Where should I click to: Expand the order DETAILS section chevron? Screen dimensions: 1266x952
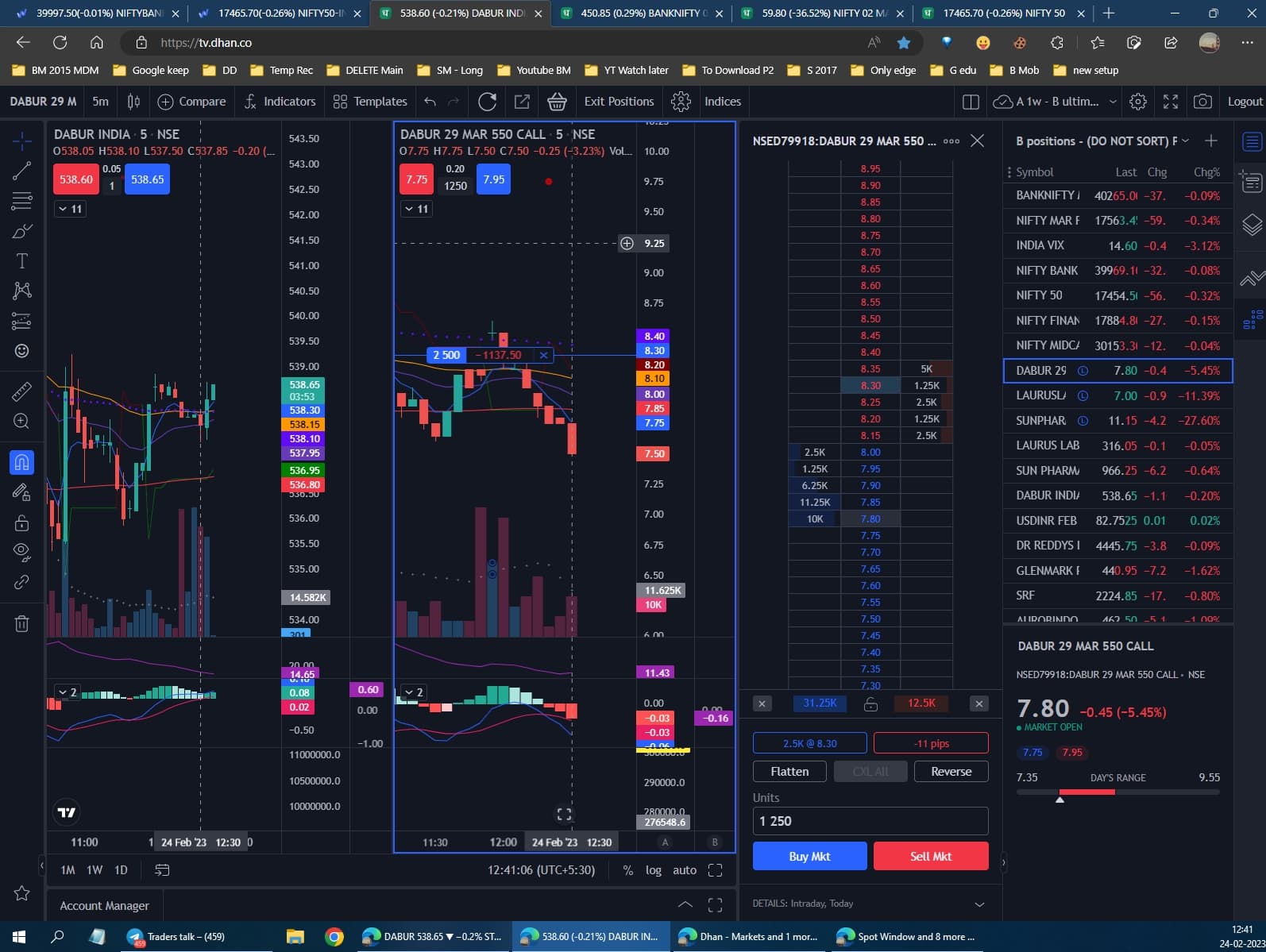979,904
